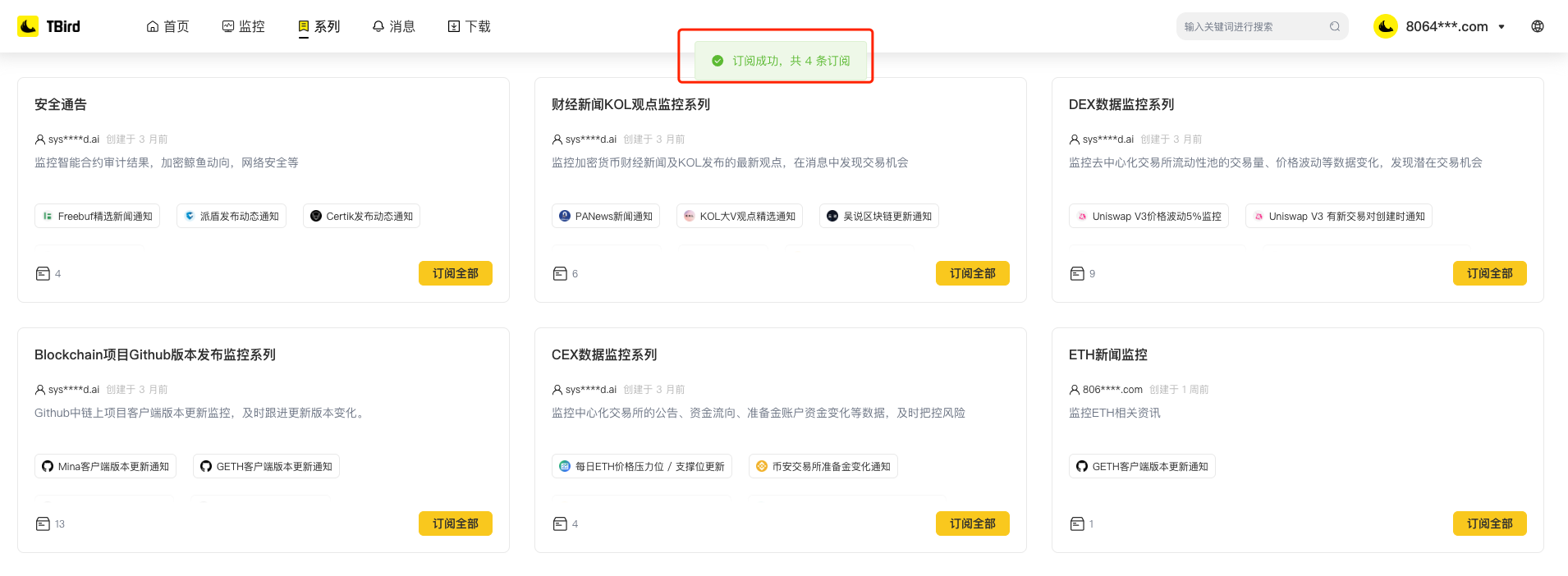The width and height of the screenshot is (1568, 576).
Task: Click the TBird logo icon
Action: pos(28,26)
